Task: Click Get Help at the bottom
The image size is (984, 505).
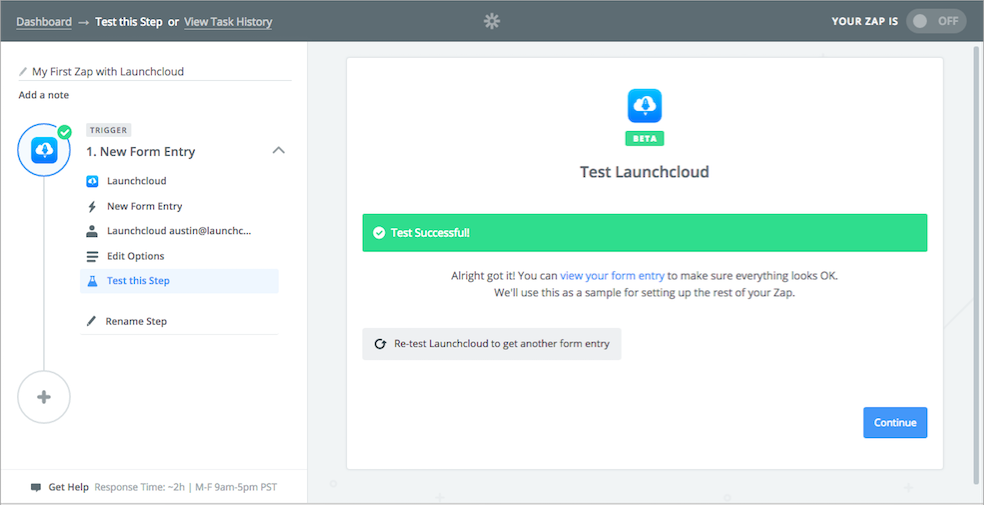Action: coord(69,487)
